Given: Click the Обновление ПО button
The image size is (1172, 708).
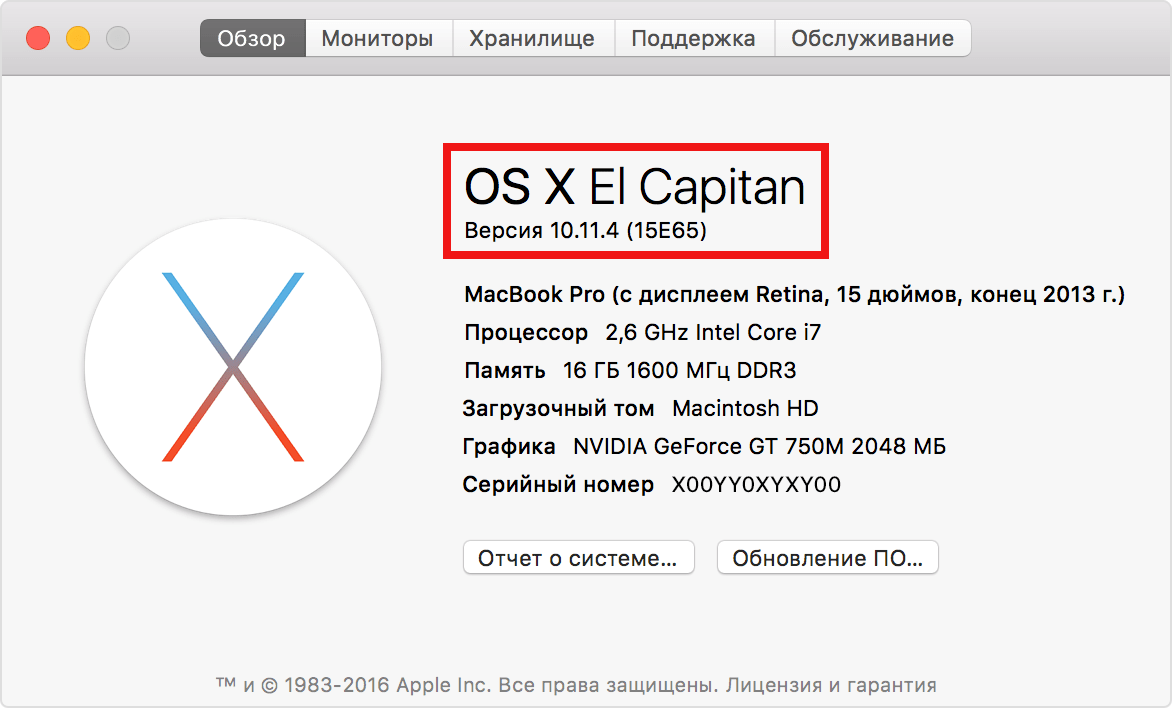Looking at the screenshot, I should point(827,558).
